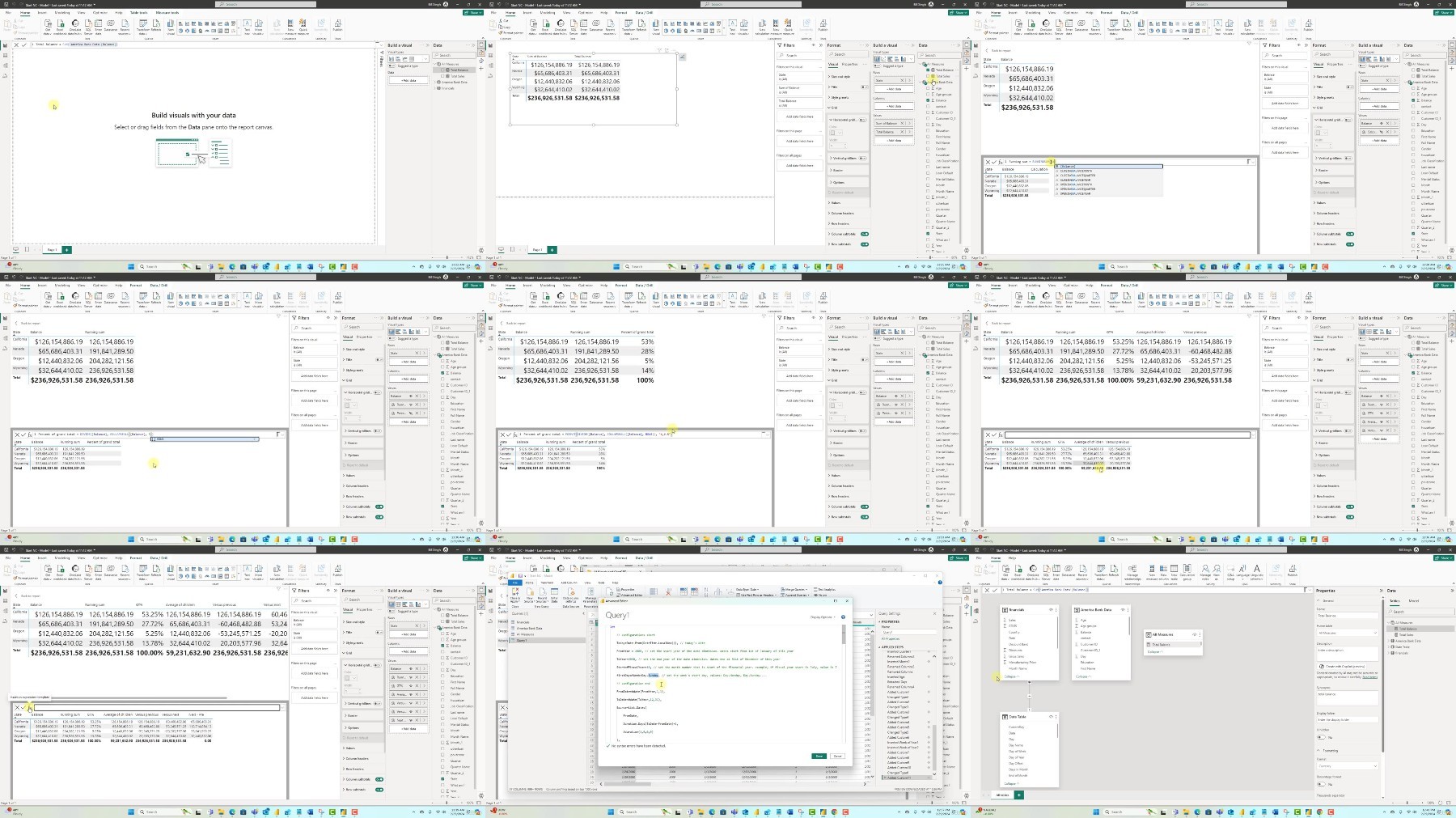In empty-canvas panel, click Quick measure icon
The height and width of the screenshot is (818, 1456).
[303, 27]
